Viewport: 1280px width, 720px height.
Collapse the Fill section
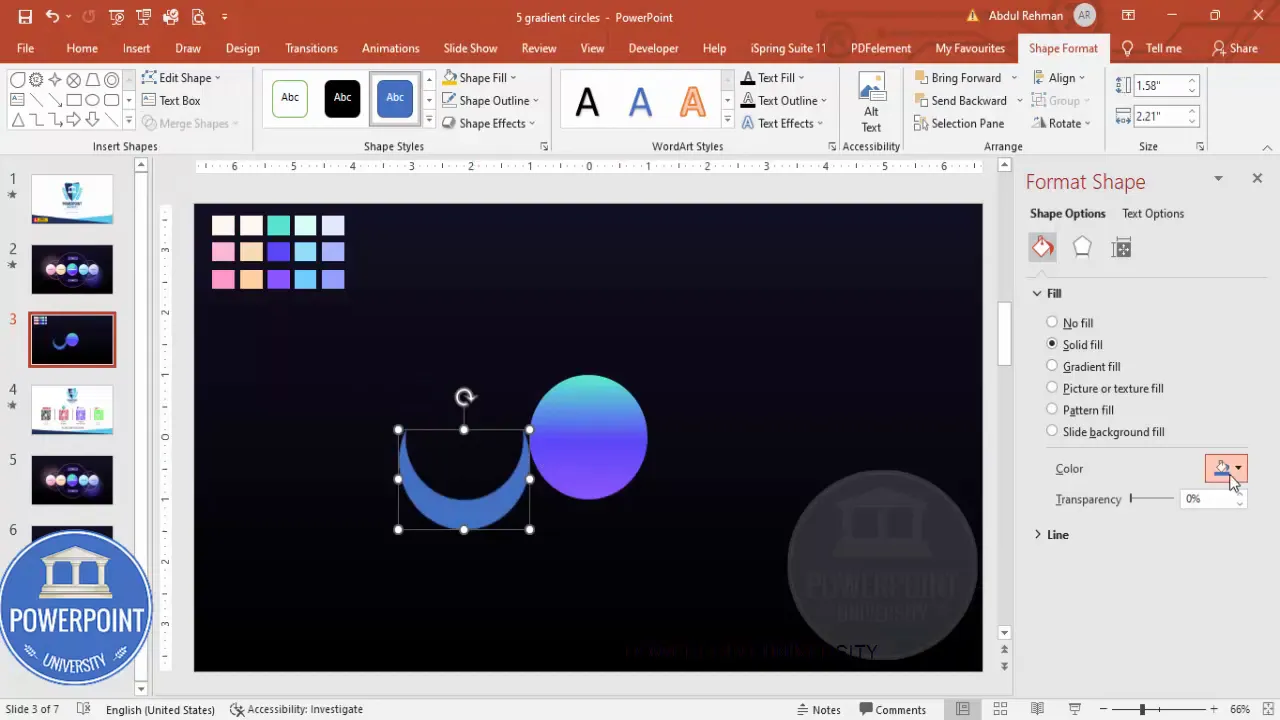pos(1047,293)
